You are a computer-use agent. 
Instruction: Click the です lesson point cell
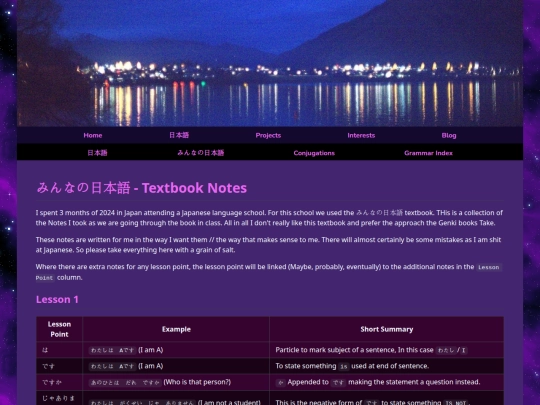(x=59, y=366)
